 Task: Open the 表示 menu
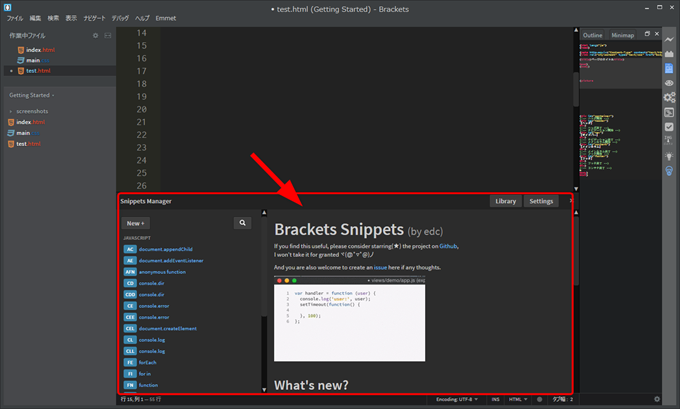tap(71, 18)
